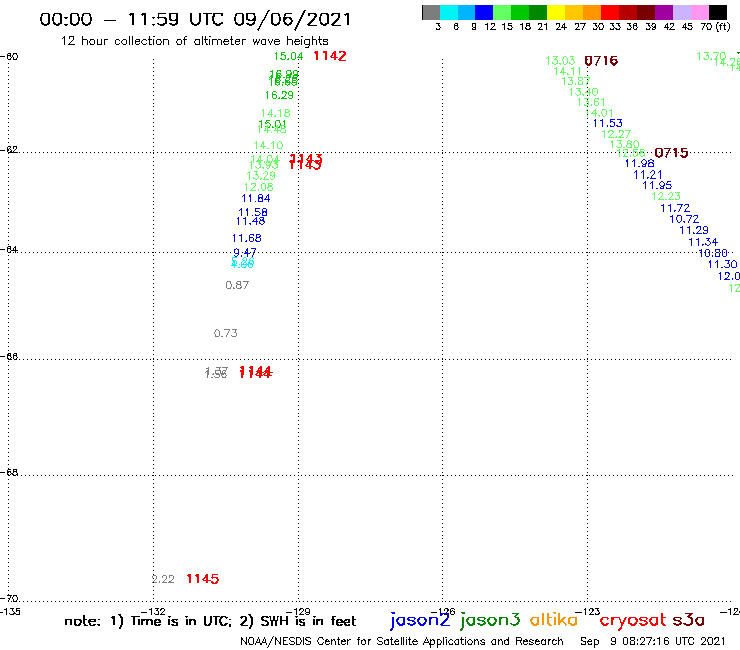This screenshot has height=650, width=740.
Task: Pick the orange swatch in the color scale
Action: (592, 12)
